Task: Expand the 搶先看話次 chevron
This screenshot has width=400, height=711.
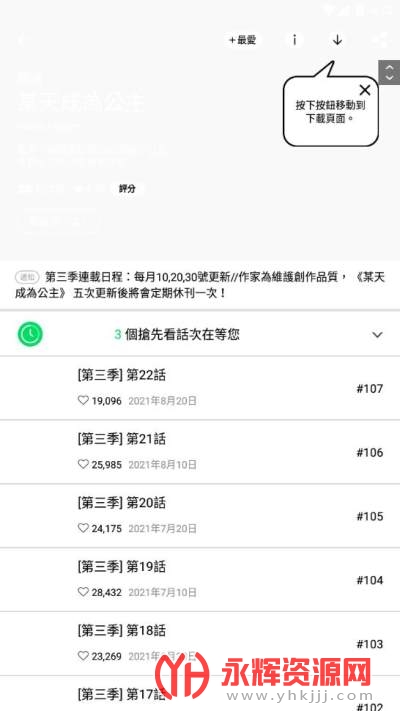Action: [377, 335]
